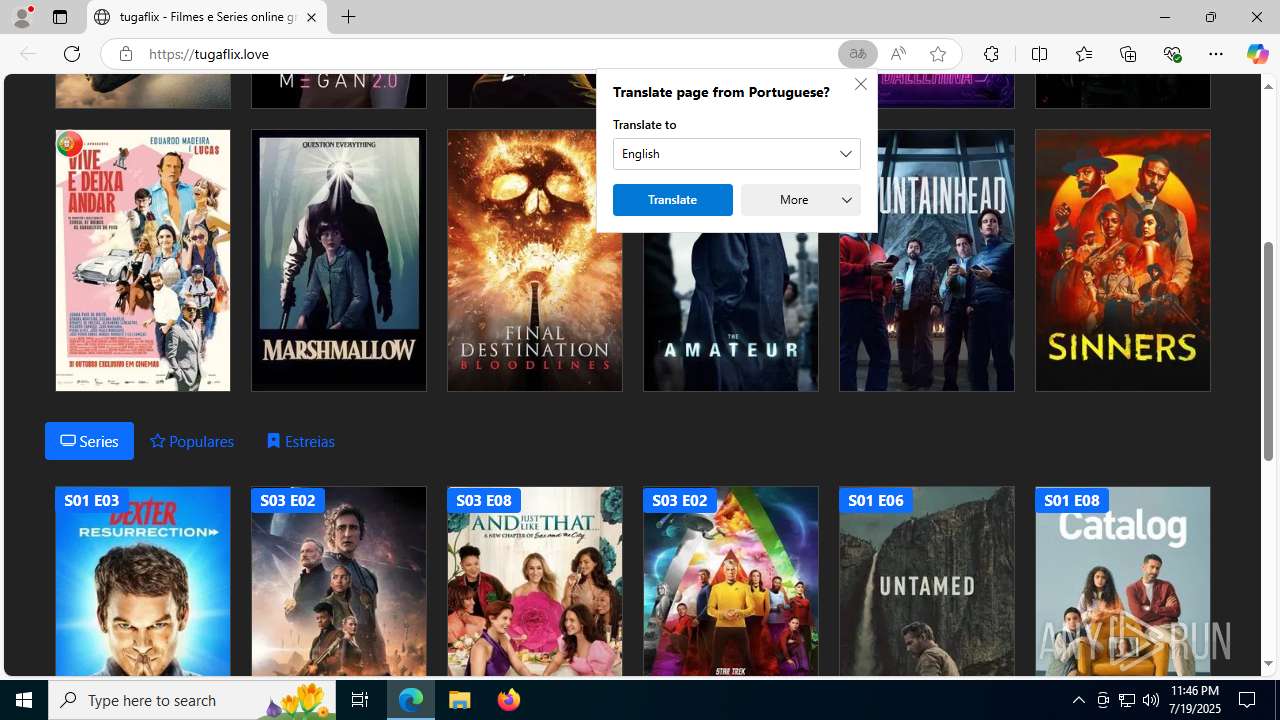The image size is (1280, 720).
Task: Click the address bar URL field
Action: (490, 54)
